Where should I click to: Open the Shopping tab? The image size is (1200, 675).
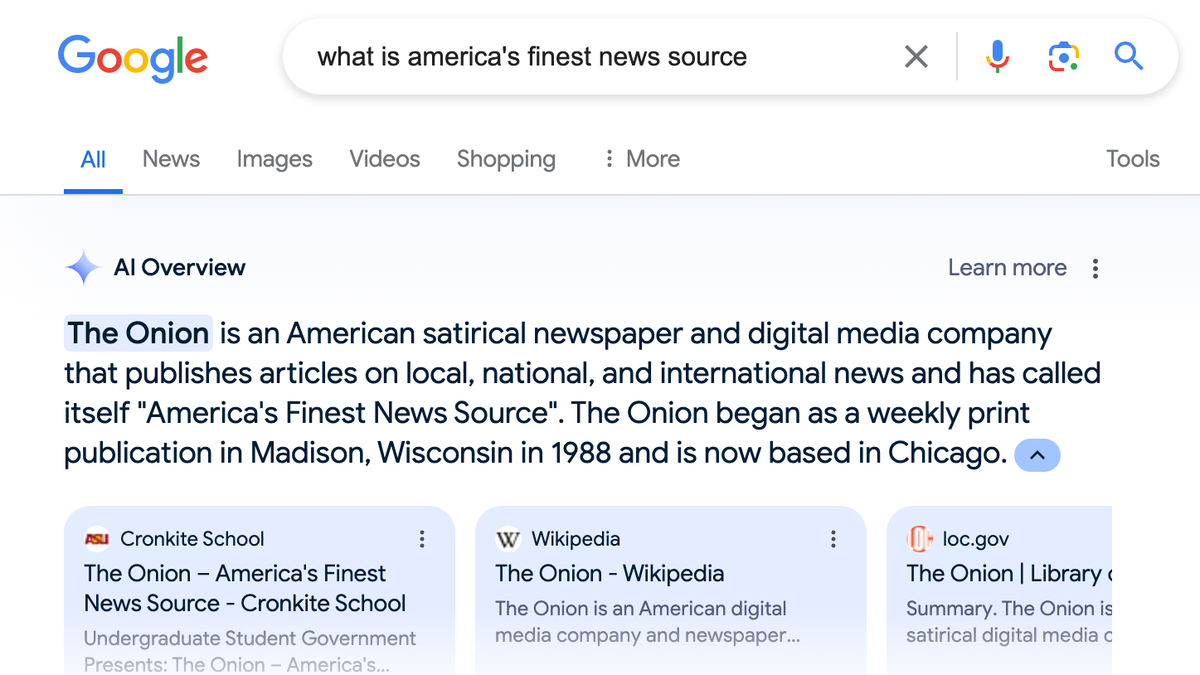pyautogui.click(x=506, y=159)
